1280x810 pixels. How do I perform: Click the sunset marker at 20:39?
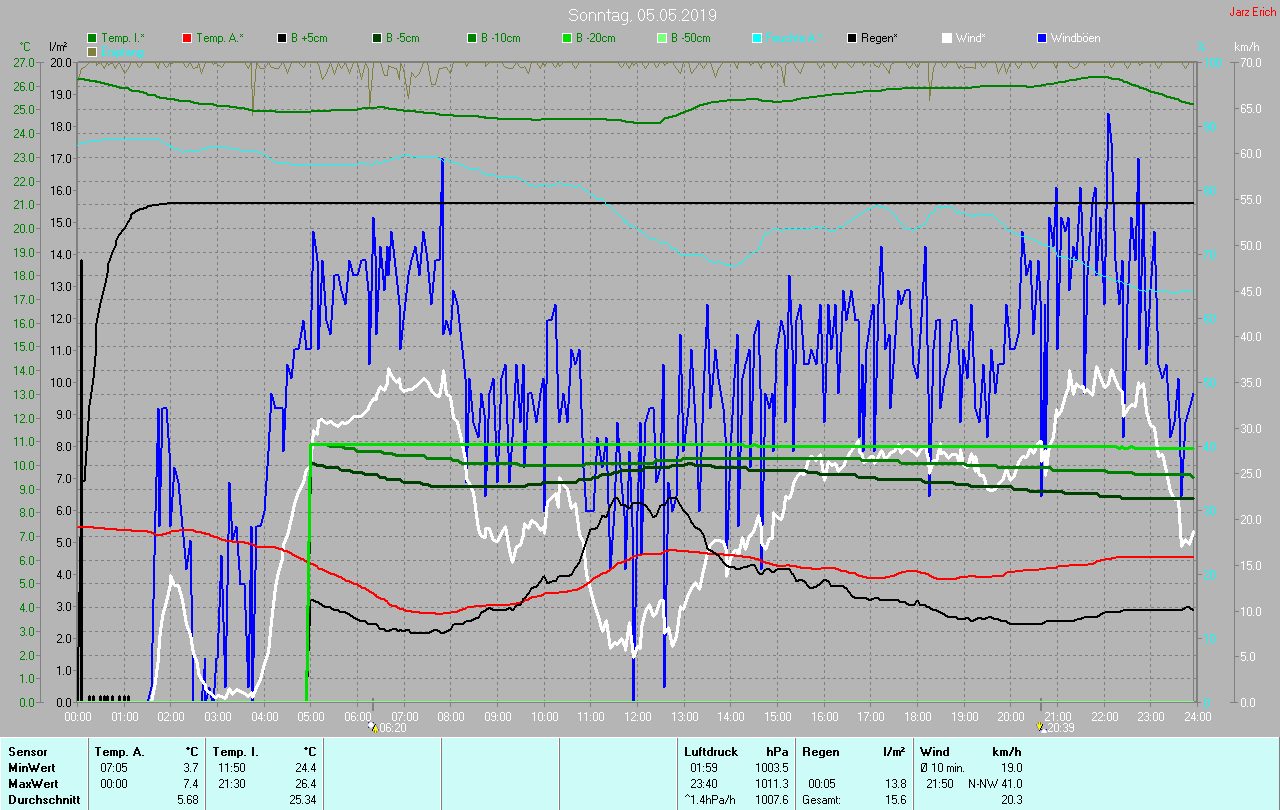pos(1040,728)
